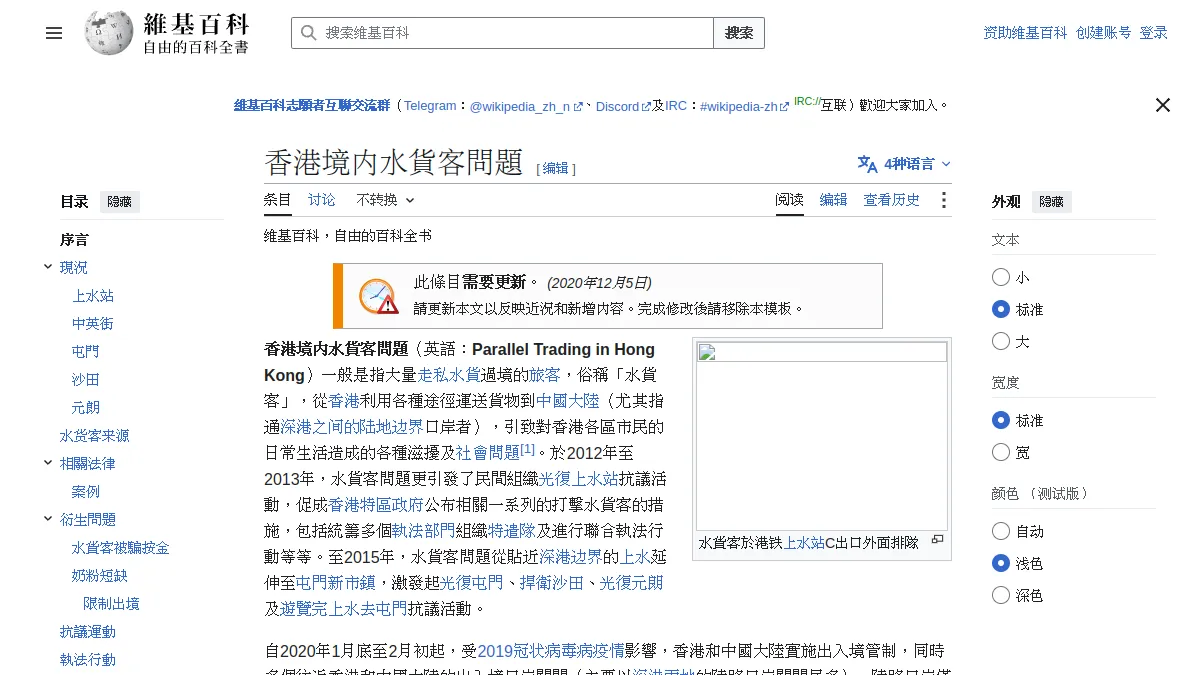Open the 社會問題 article link
1200x675 pixels.
point(488,453)
